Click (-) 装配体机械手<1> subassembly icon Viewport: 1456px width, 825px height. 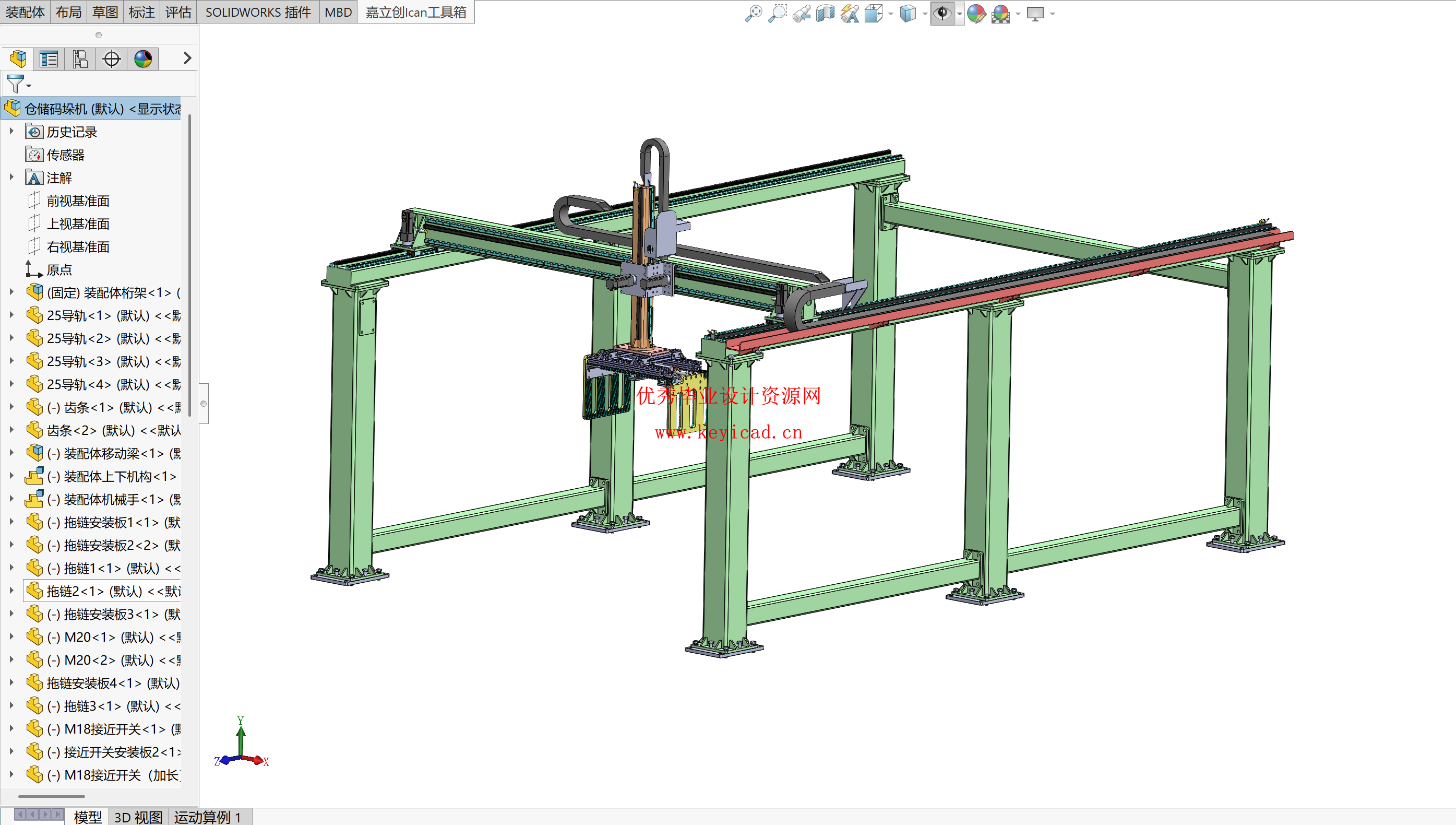[x=34, y=499]
